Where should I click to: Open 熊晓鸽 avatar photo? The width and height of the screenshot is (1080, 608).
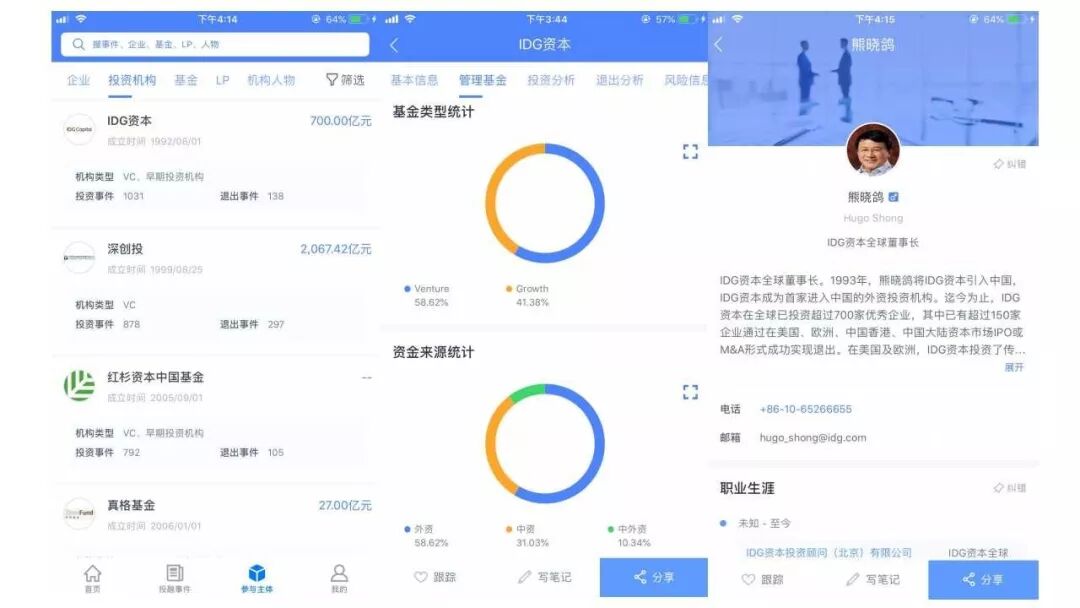tap(873, 149)
